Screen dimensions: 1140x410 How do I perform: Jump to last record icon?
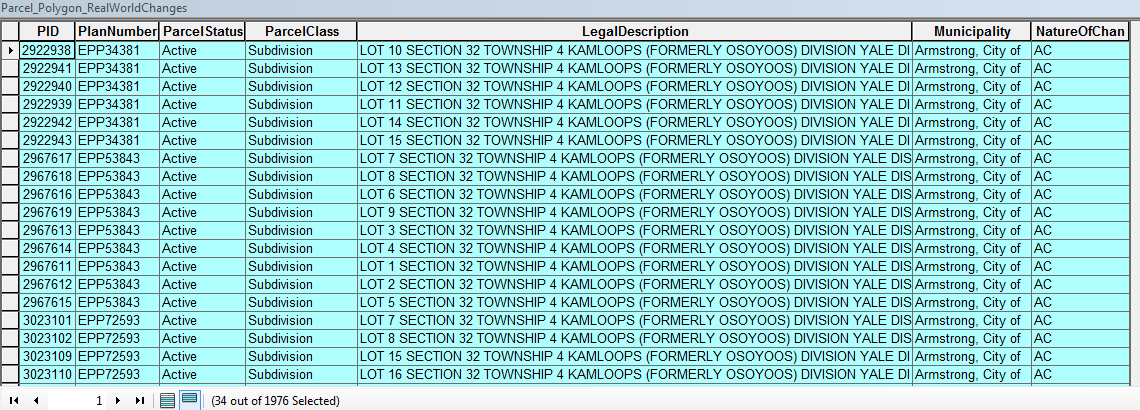pyautogui.click(x=140, y=401)
